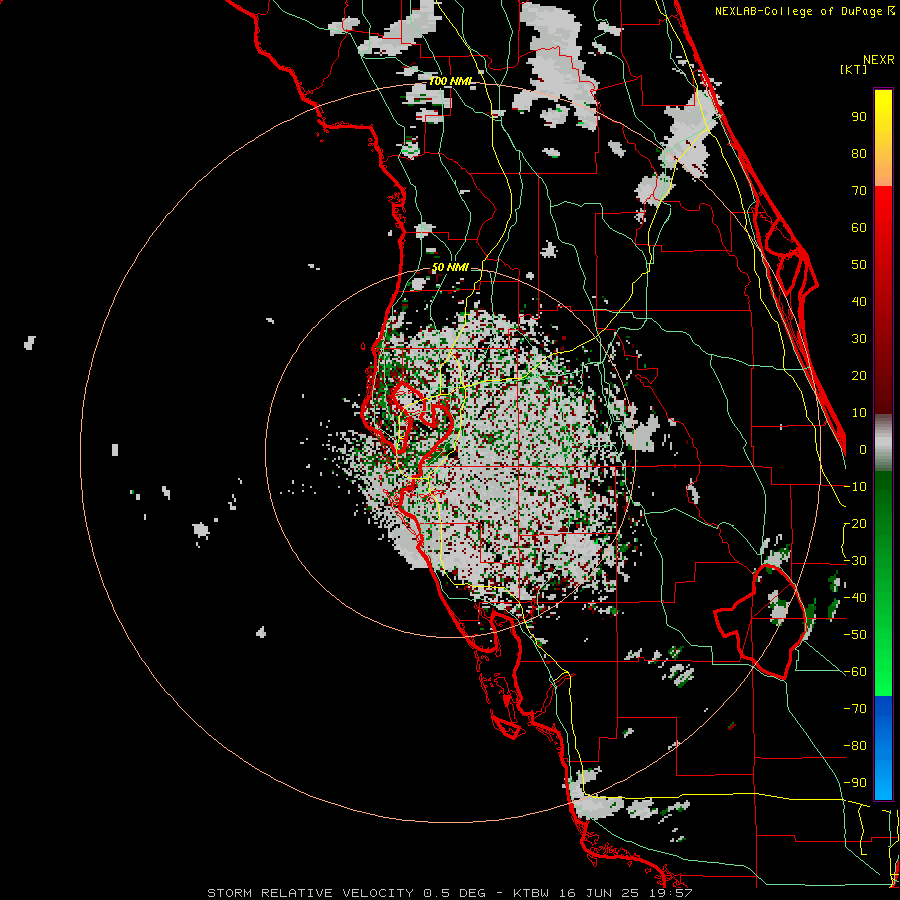
Task: Click the -10 value on the velocity scale
Action: (x=855, y=487)
